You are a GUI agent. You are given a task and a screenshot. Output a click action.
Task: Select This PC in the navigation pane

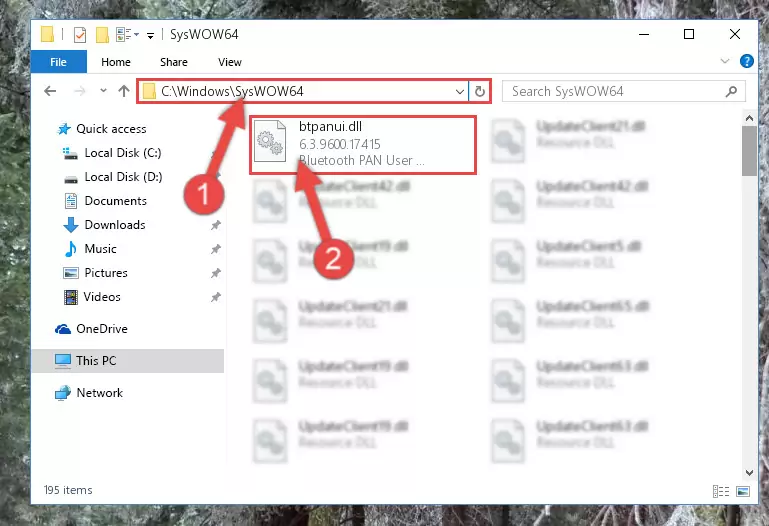(128, 361)
